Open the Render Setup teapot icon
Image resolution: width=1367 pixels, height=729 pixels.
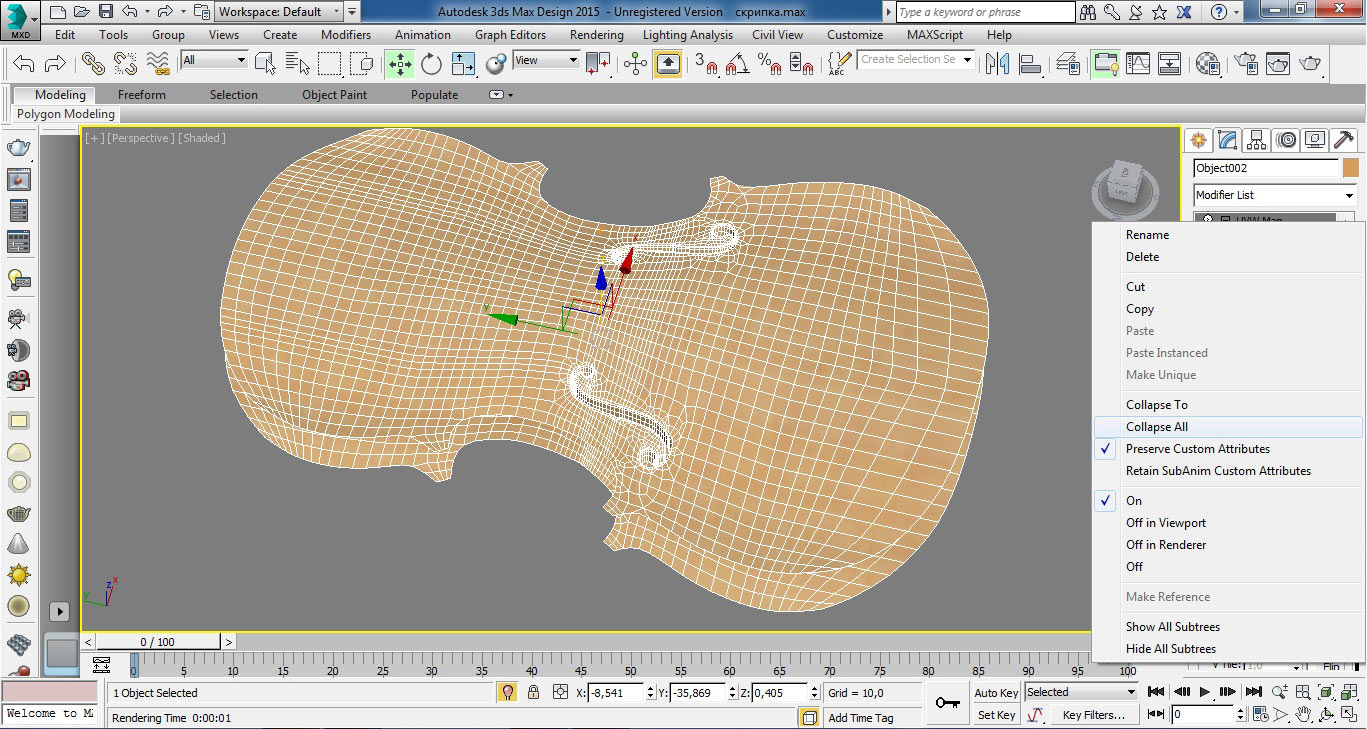(1246, 64)
